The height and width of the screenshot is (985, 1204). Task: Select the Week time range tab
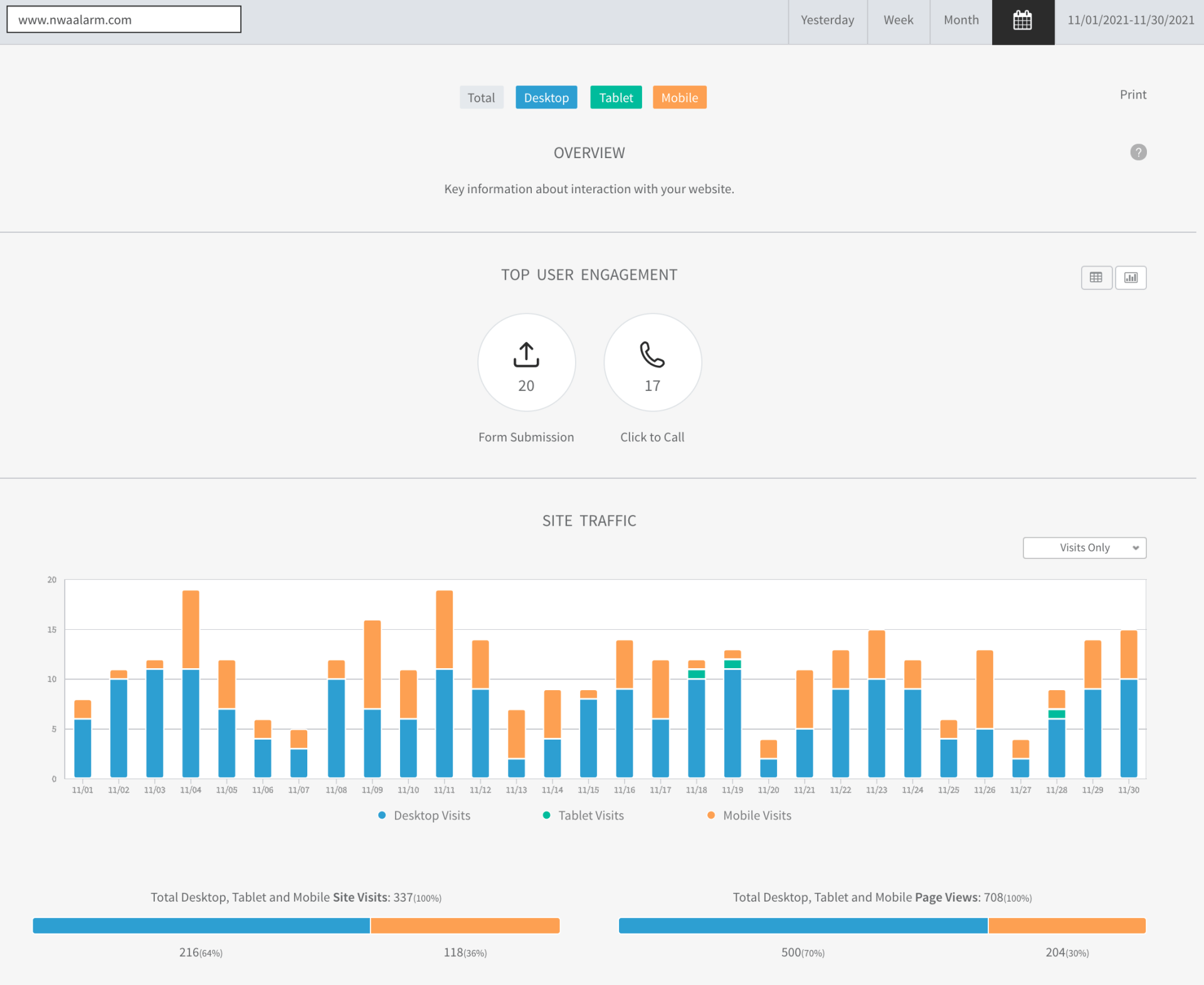[x=898, y=21]
